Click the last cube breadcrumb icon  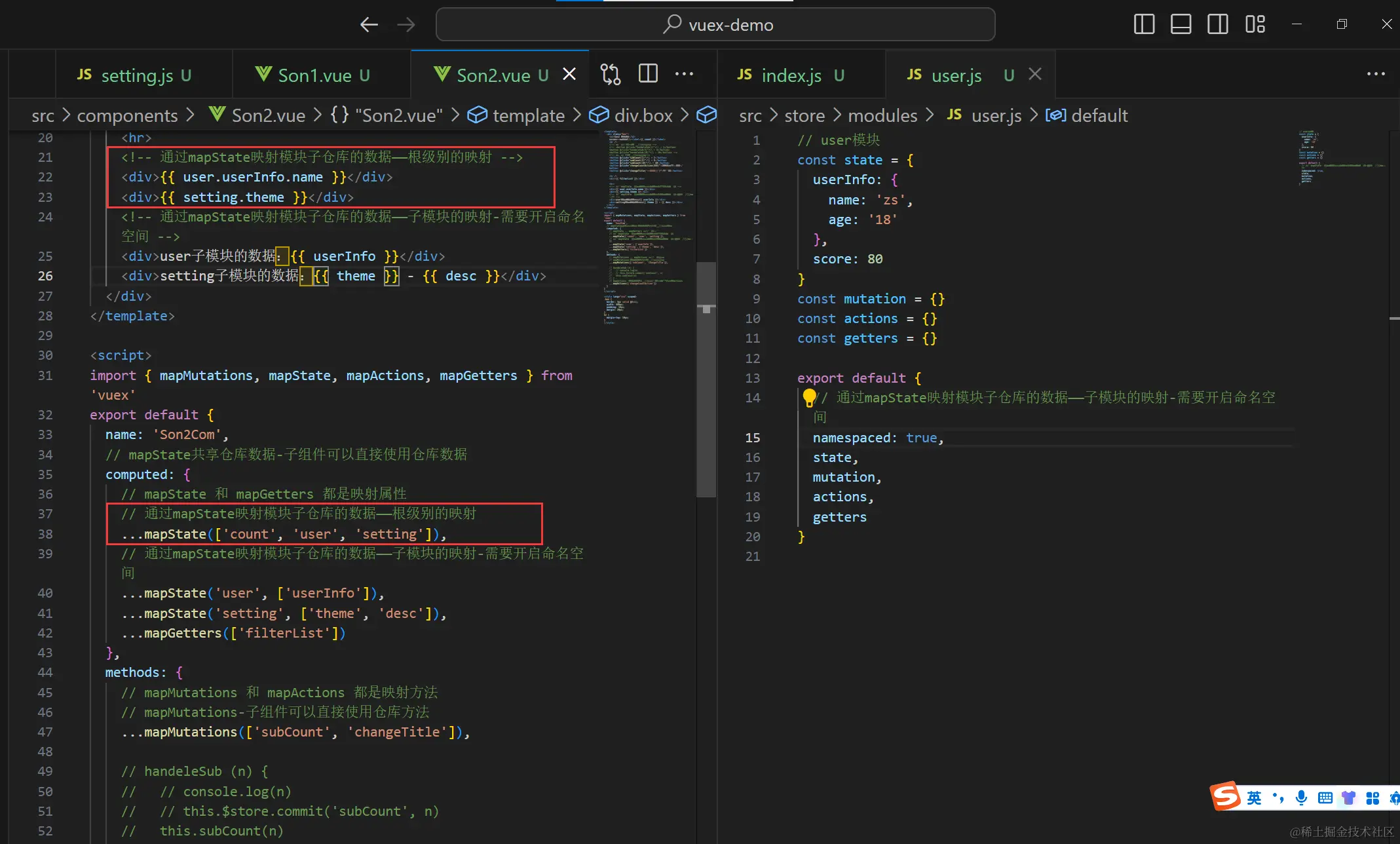pyautogui.click(x=706, y=115)
